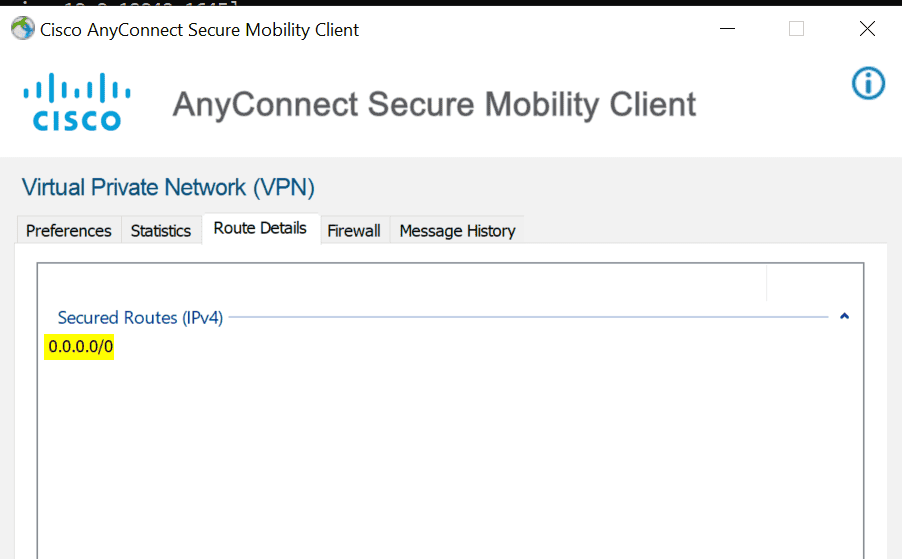Maximize the AnyConnect window
The height and width of the screenshot is (559, 902).
[796, 28]
